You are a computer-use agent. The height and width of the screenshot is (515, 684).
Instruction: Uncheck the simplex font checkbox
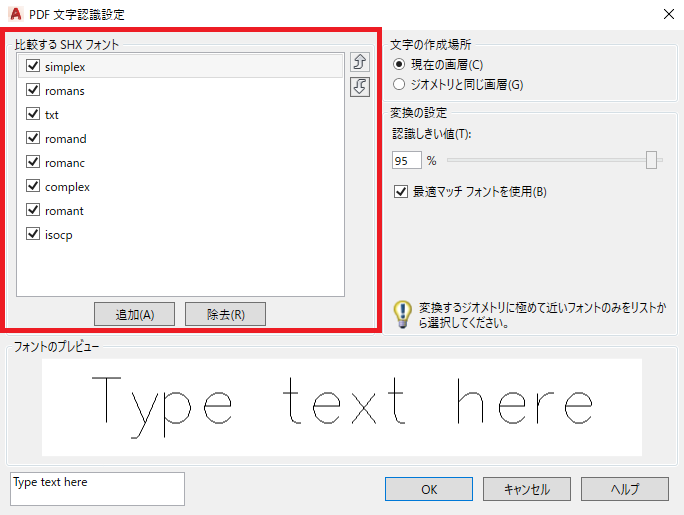33,66
